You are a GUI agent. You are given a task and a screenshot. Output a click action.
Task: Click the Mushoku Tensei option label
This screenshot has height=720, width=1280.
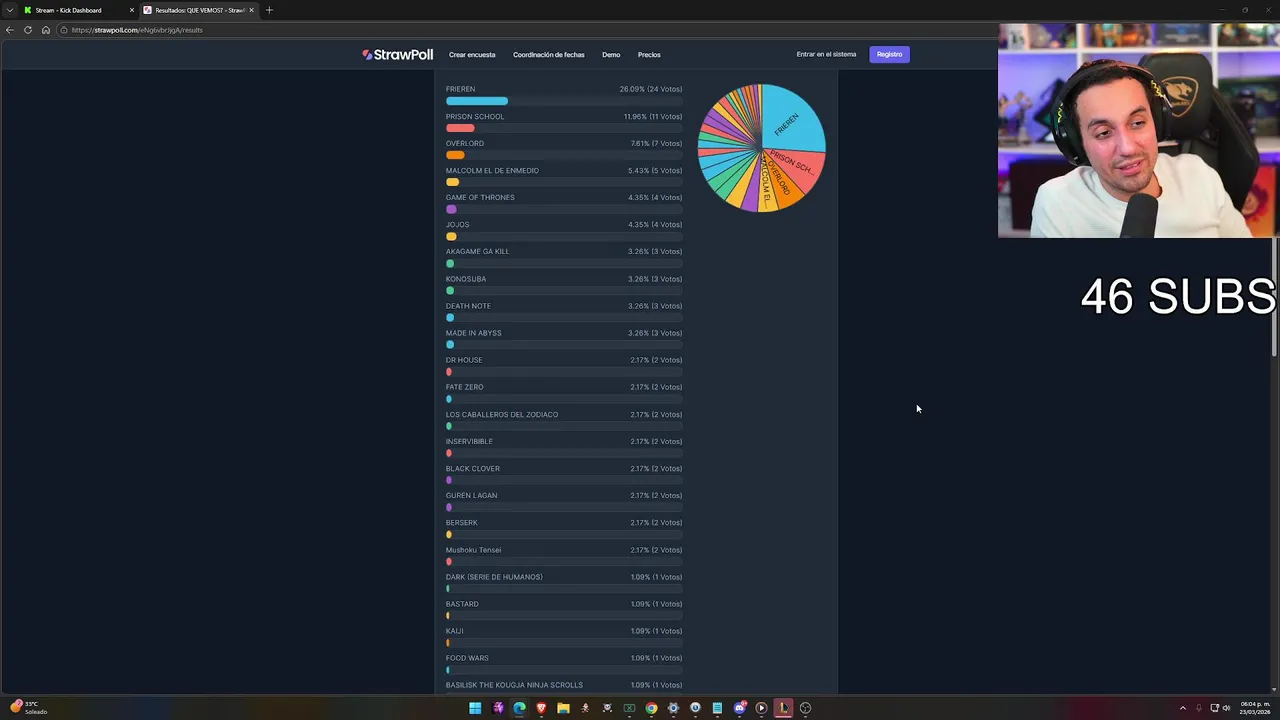point(473,550)
